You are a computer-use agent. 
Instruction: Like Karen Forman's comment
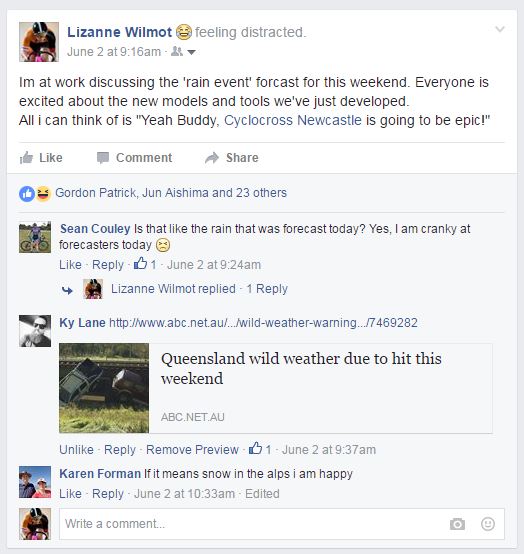point(70,494)
